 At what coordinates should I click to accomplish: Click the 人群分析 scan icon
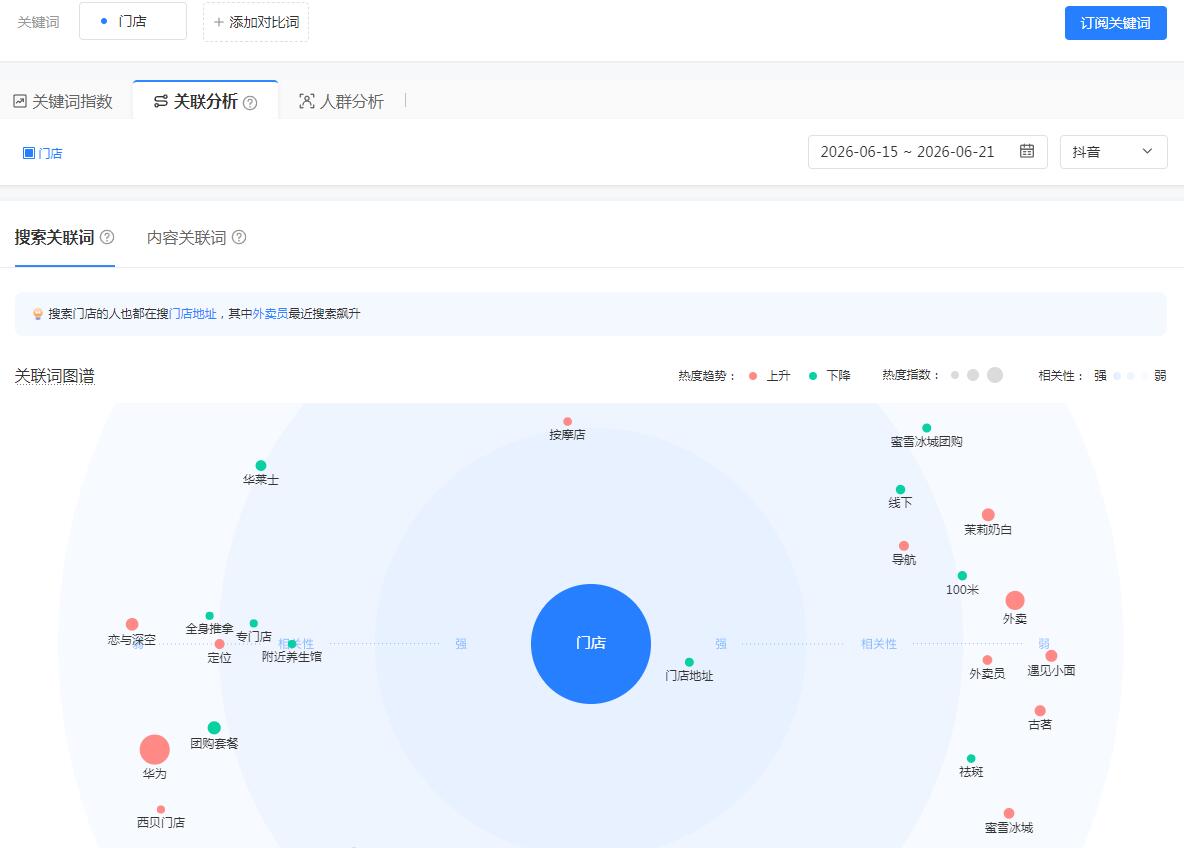point(307,101)
